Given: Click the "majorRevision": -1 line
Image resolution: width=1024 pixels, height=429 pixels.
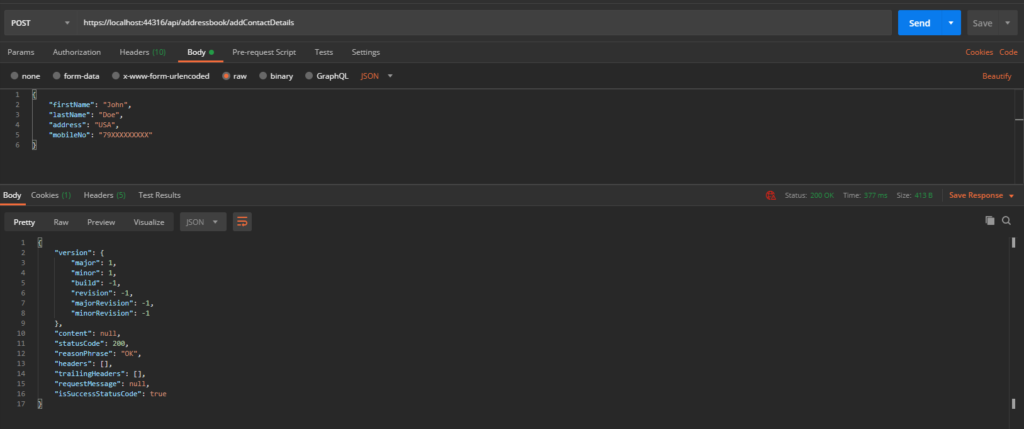Looking at the screenshot, I should tap(112, 303).
